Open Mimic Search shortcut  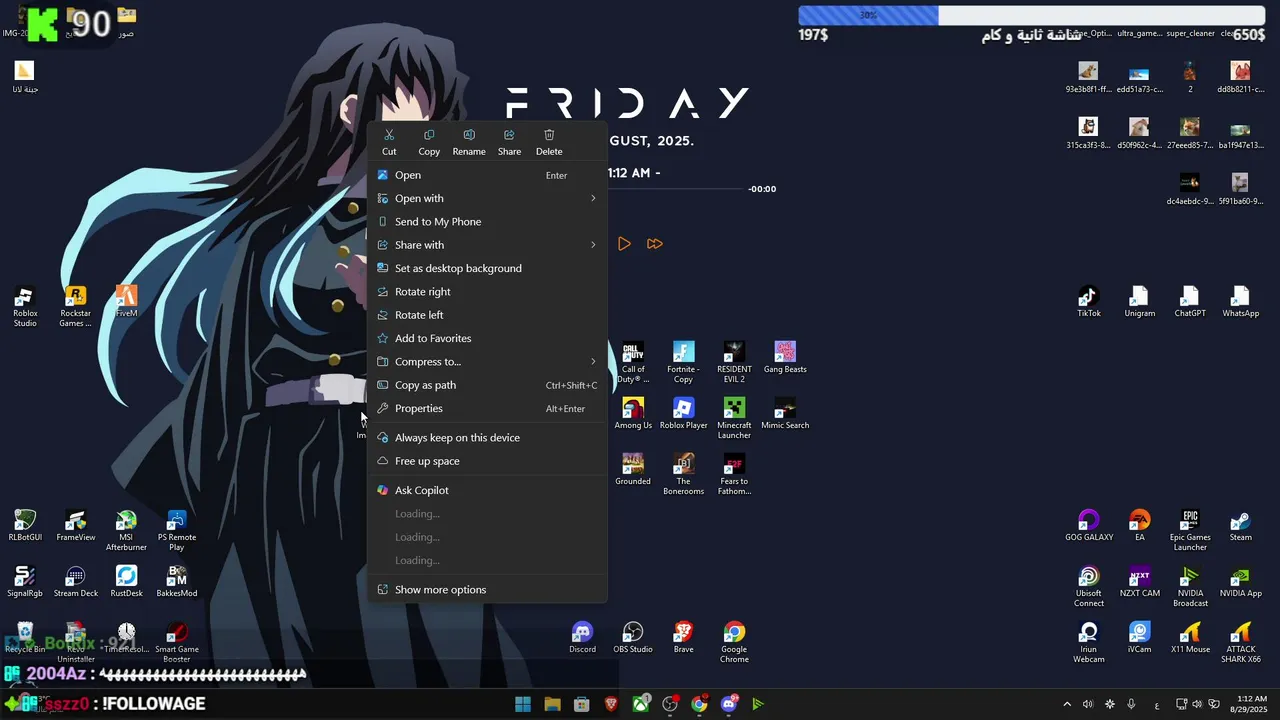click(785, 413)
